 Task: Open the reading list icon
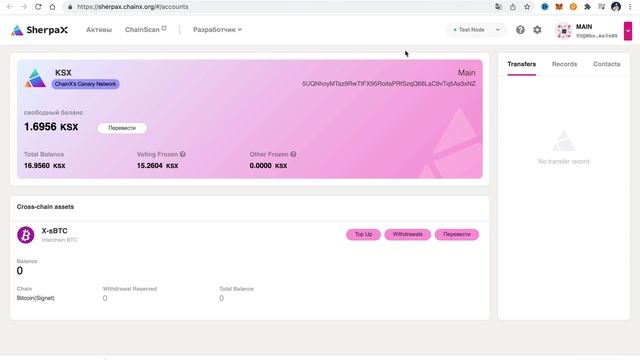[x=602, y=7]
